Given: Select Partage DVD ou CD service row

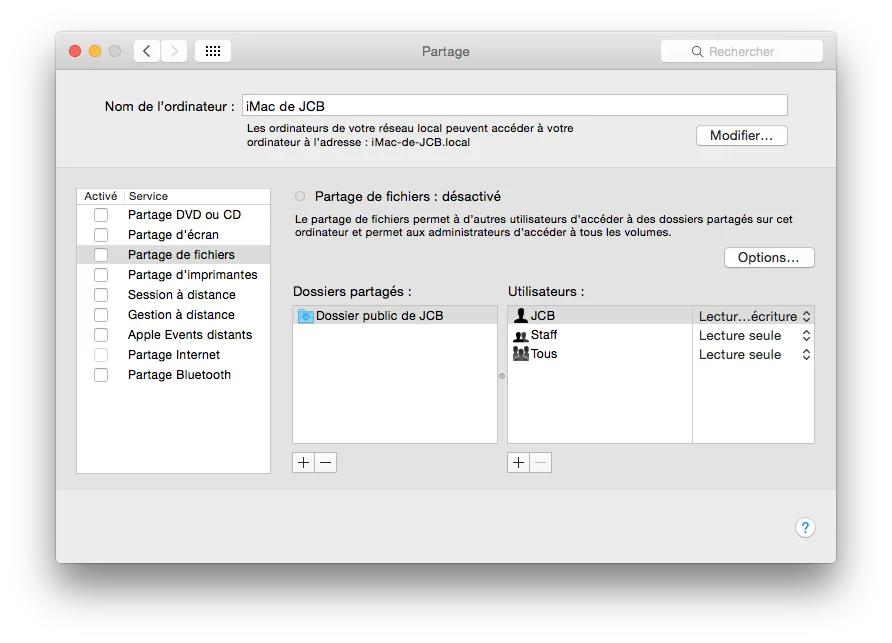Looking at the screenshot, I should pyautogui.click(x=174, y=215).
